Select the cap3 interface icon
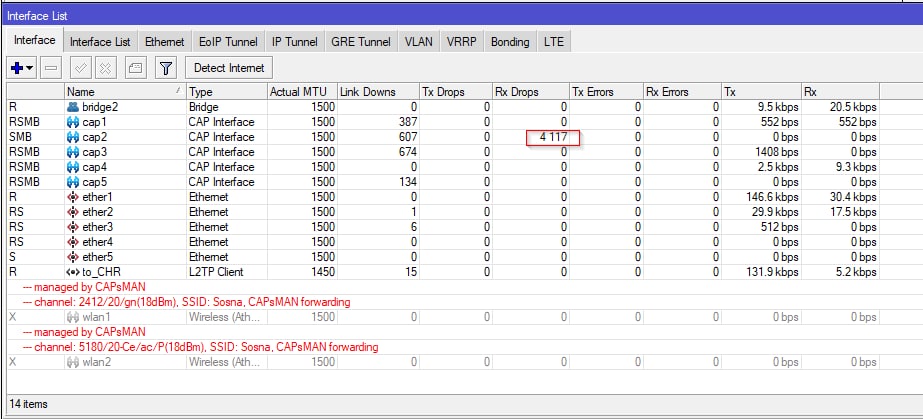 (x=73, y=152)
